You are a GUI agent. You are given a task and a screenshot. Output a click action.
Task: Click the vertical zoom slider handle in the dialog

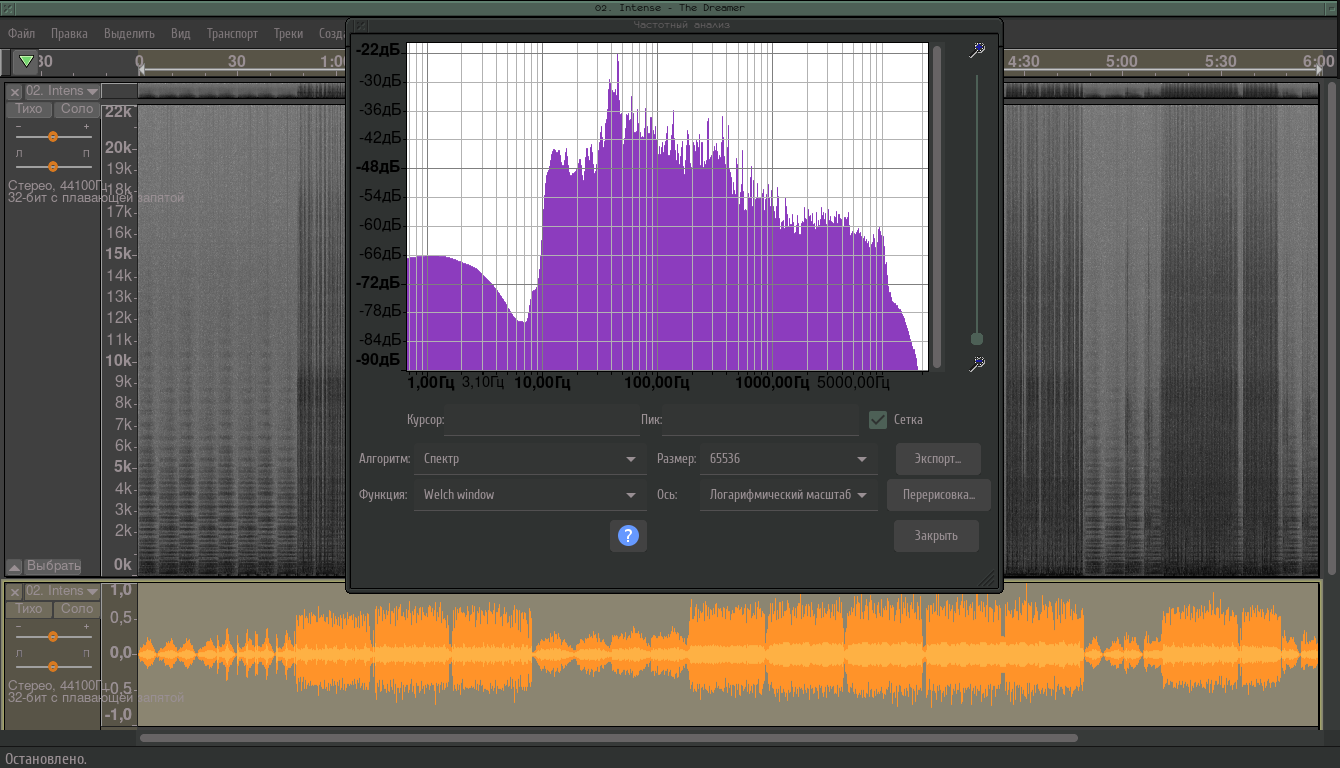coord(977,339)
